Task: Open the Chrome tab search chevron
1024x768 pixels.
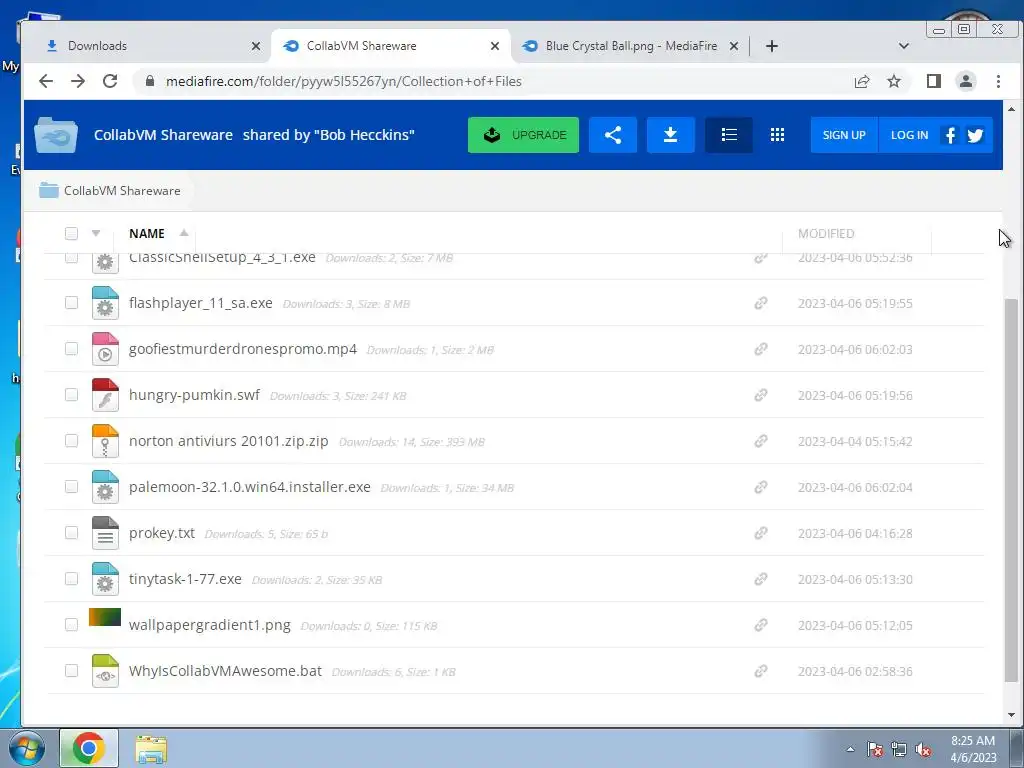Action: tap(904, 46)
